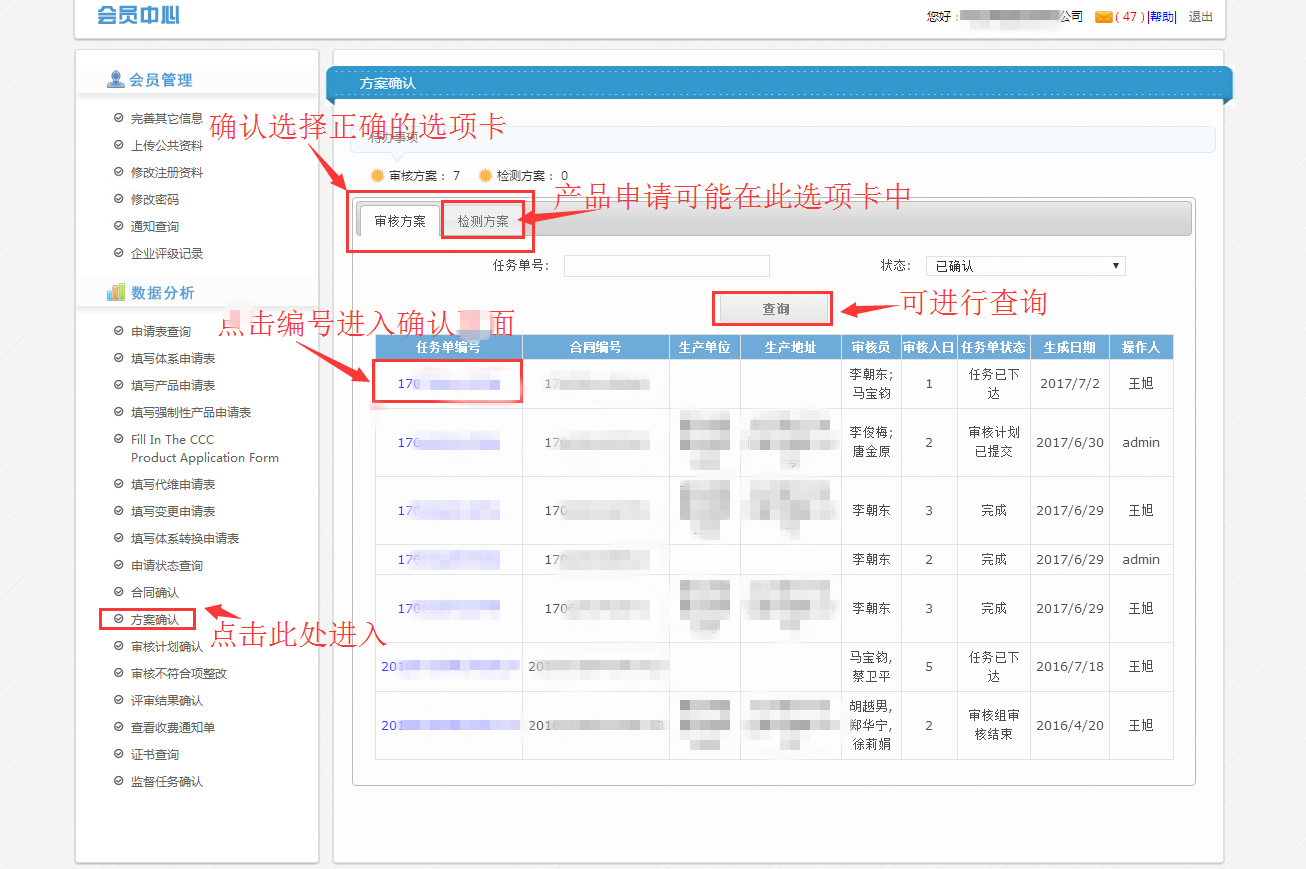
Task: Open 填写产品申请表 in the sidebar
Action: click(173, 385)
